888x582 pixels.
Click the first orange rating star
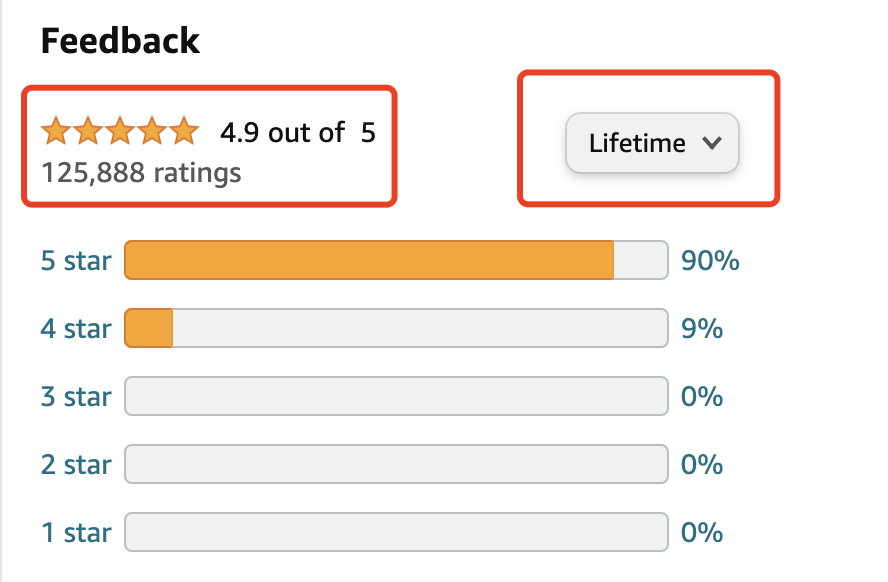pos(56,131)
